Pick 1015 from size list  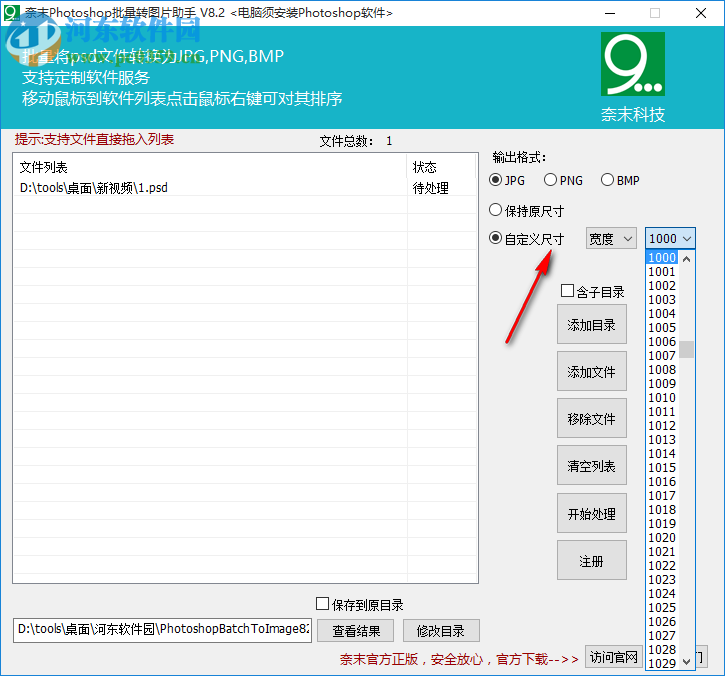[x=662, y=467]
